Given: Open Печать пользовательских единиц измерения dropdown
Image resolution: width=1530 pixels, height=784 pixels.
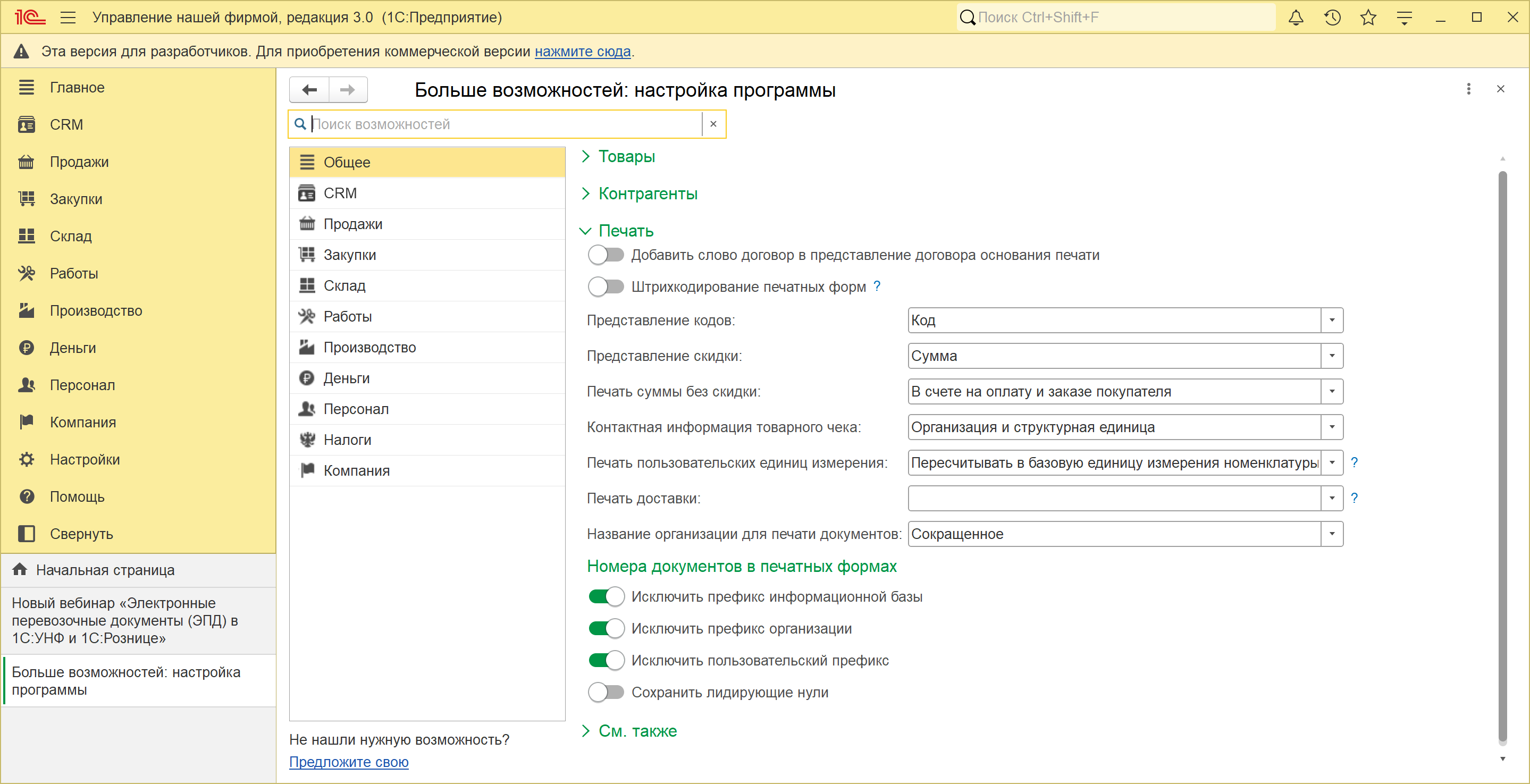Looking at the screenshot, I should coord(1332,462).
